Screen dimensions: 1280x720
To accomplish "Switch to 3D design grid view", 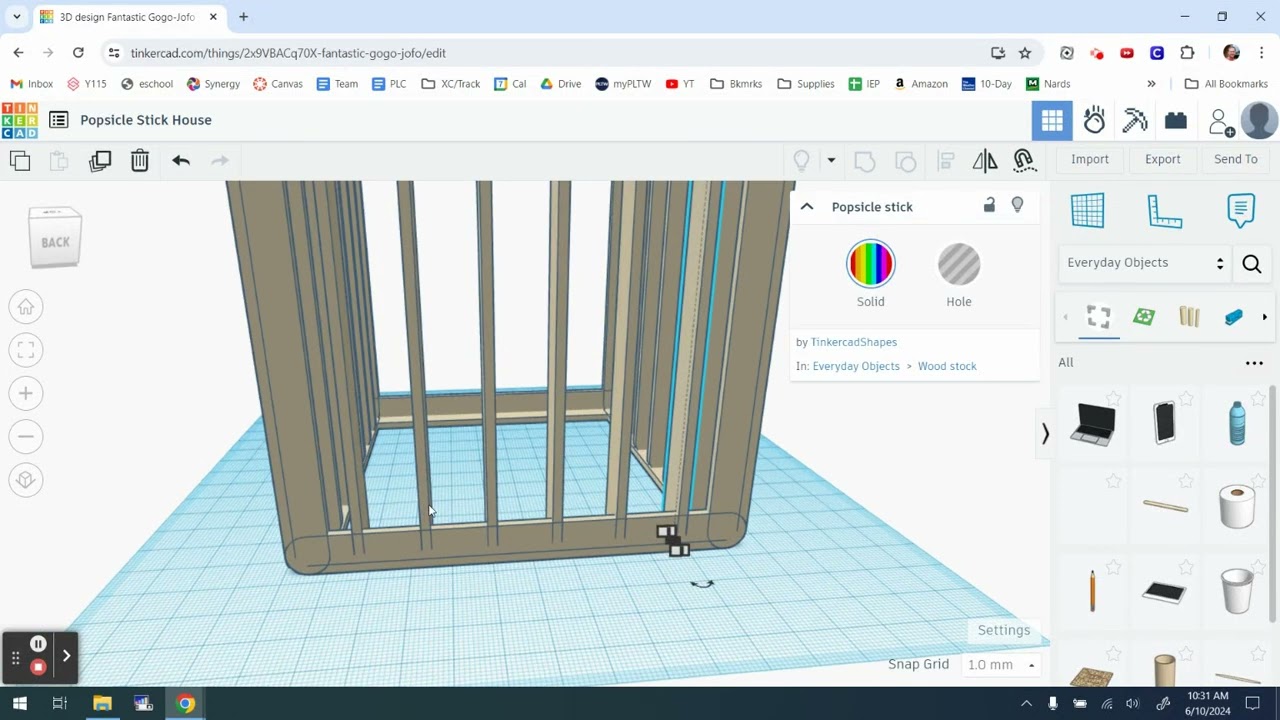I will click(1052, 121).
